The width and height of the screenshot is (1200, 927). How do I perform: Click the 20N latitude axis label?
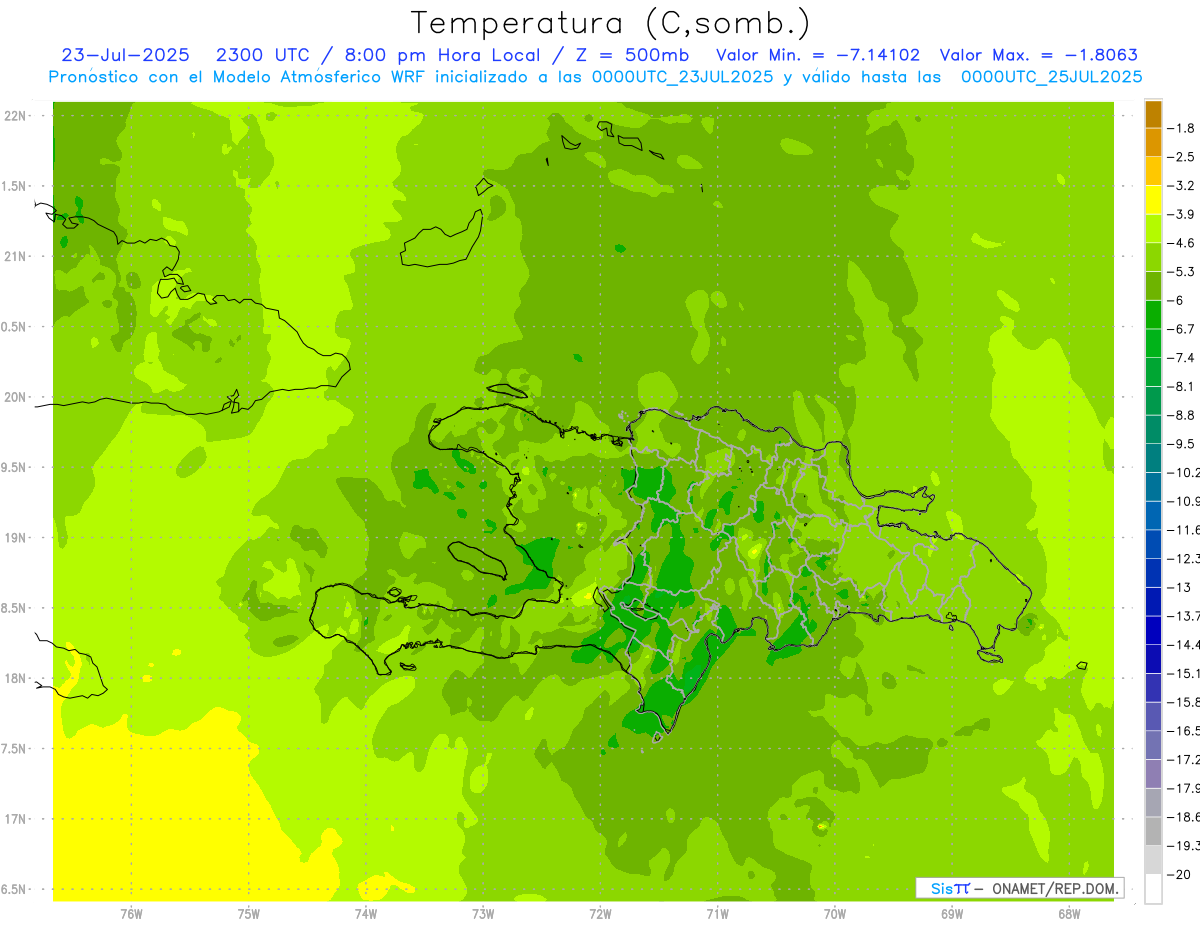[x=16, y=397]
